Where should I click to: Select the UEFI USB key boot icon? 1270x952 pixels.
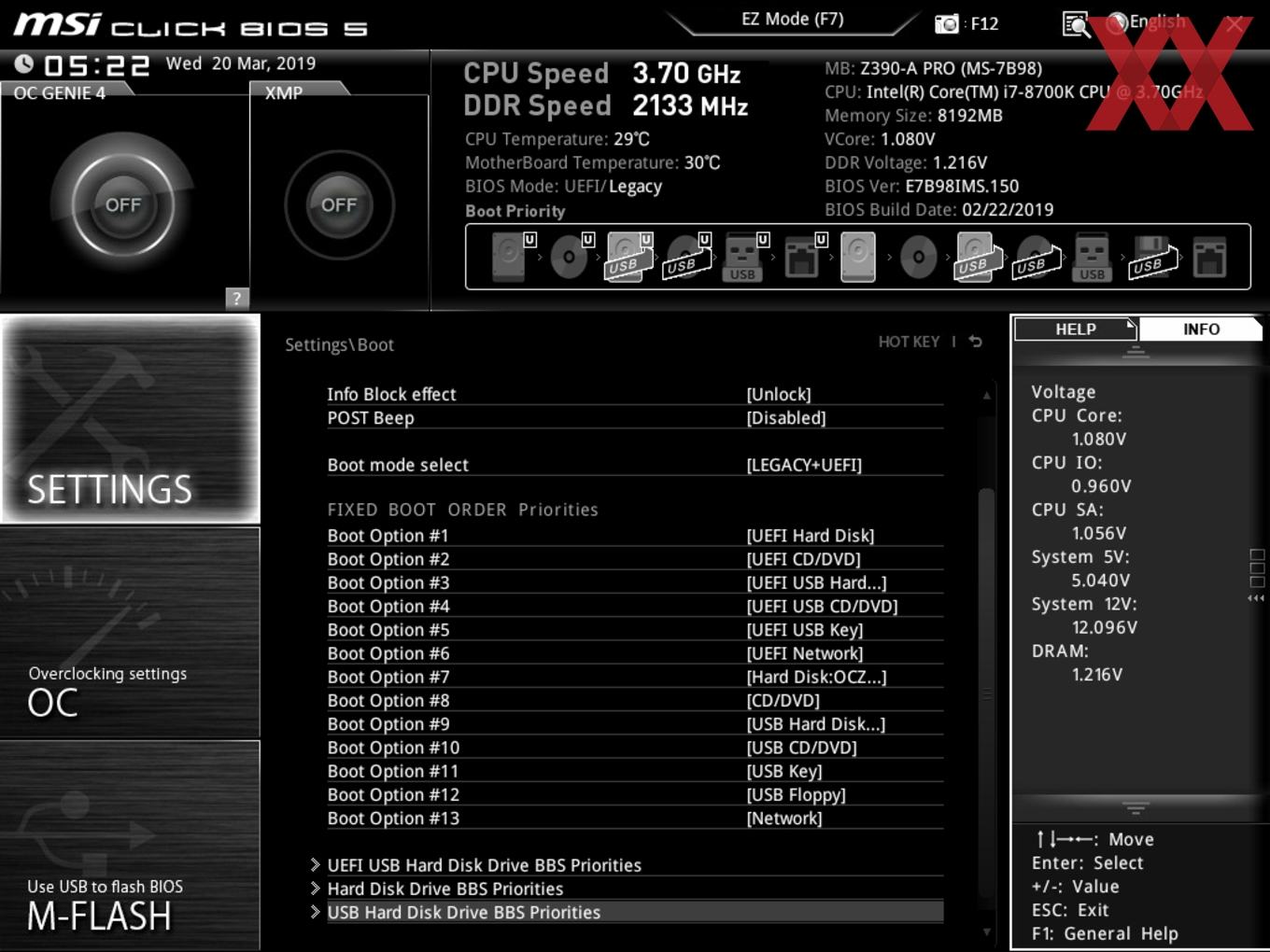pos(745,257)
